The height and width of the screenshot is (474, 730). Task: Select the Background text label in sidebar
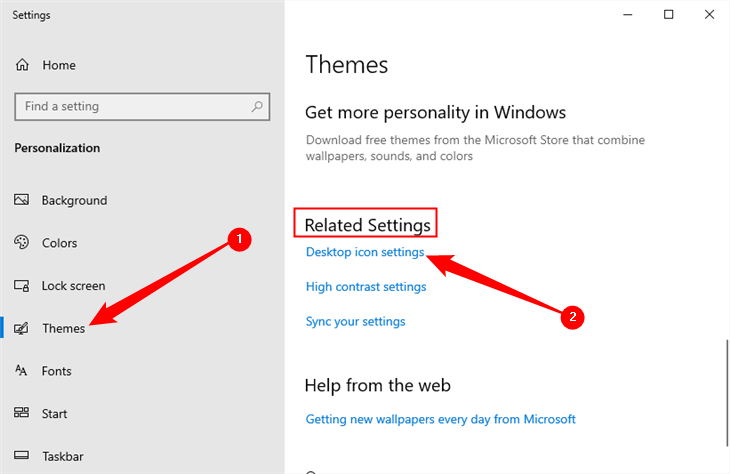tap(74, 200)
